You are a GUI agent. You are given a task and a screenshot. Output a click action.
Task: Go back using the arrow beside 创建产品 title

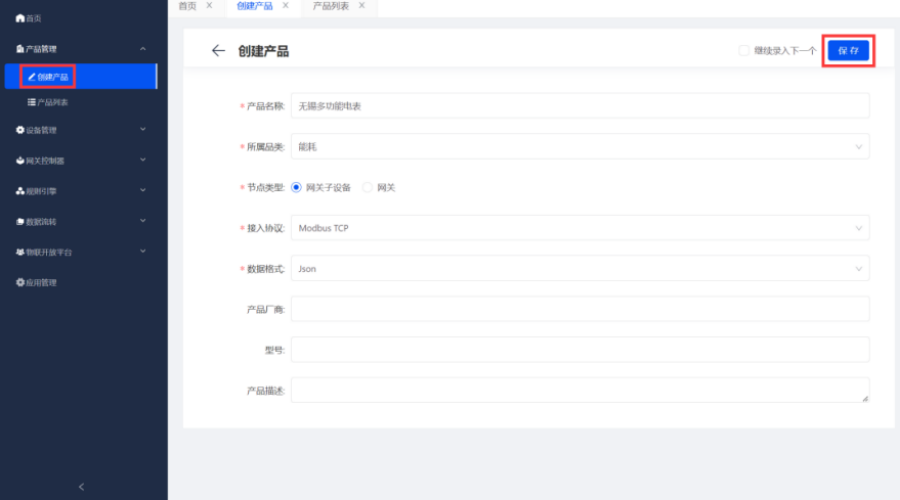pos(218,51)
